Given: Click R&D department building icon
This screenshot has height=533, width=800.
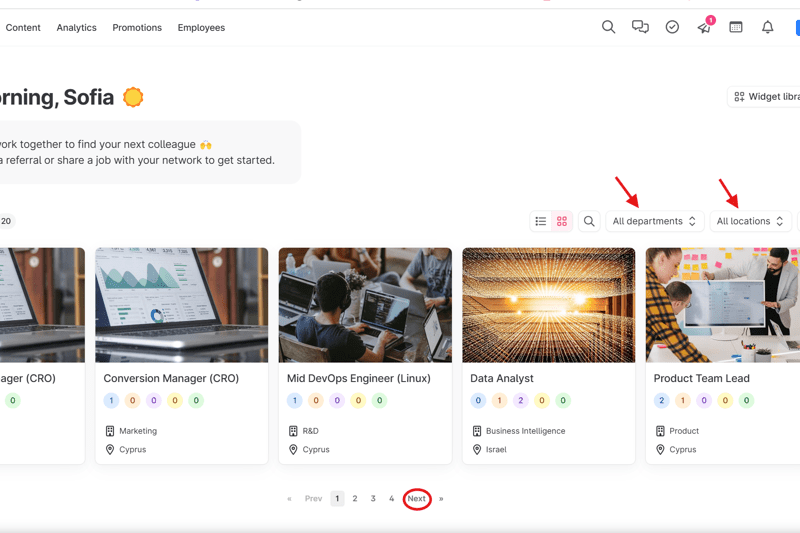Looking at the screenshot, I should (293, 431).
